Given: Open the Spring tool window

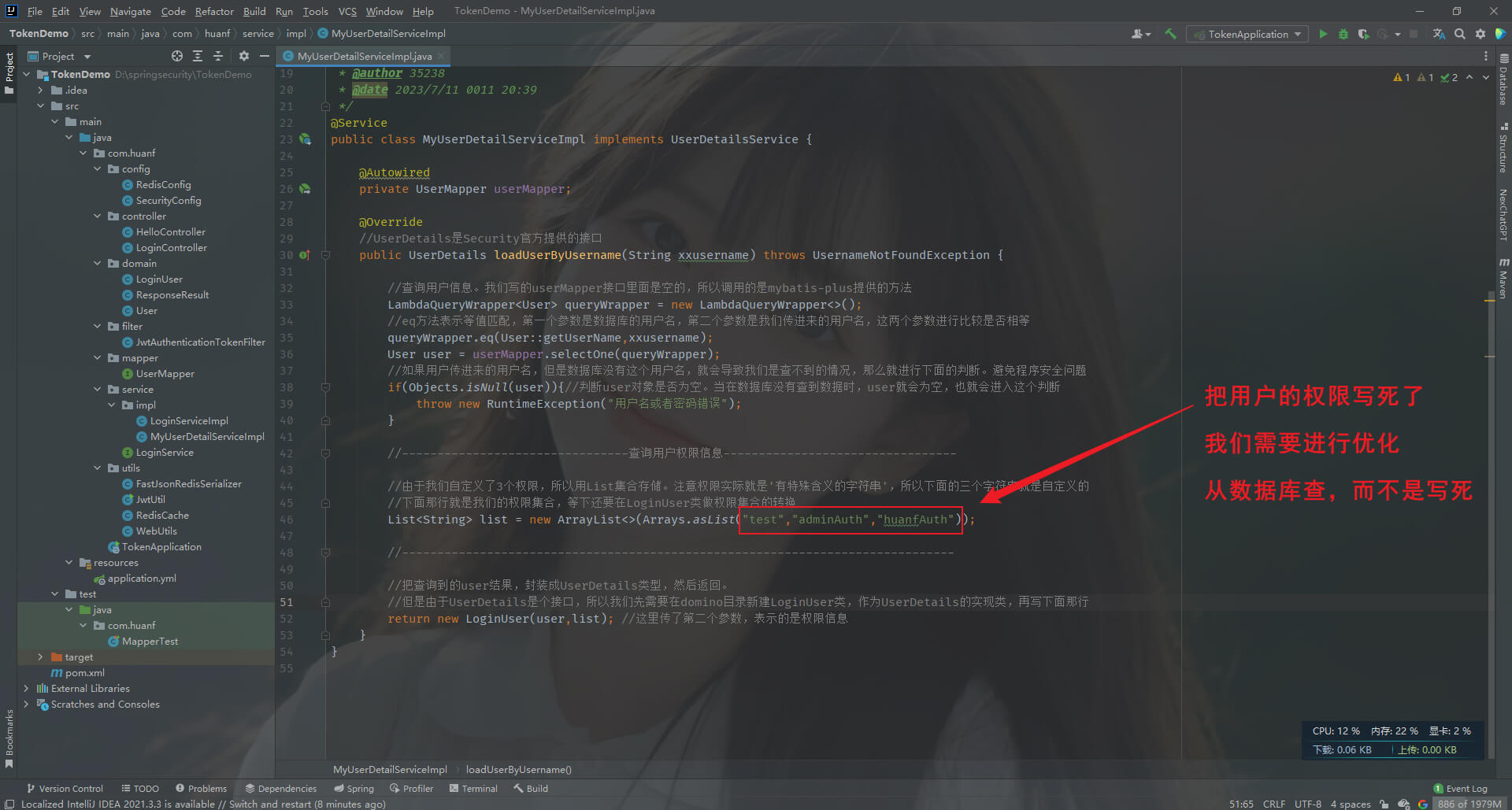Looking at the screenshot, I should [x=354, y=788].
